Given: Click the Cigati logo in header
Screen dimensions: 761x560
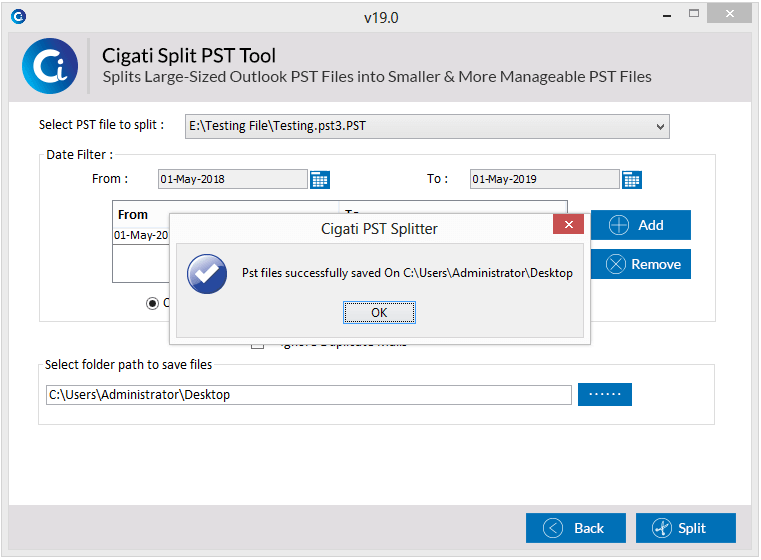Looking at the screenshot, I should coord(50,66).
